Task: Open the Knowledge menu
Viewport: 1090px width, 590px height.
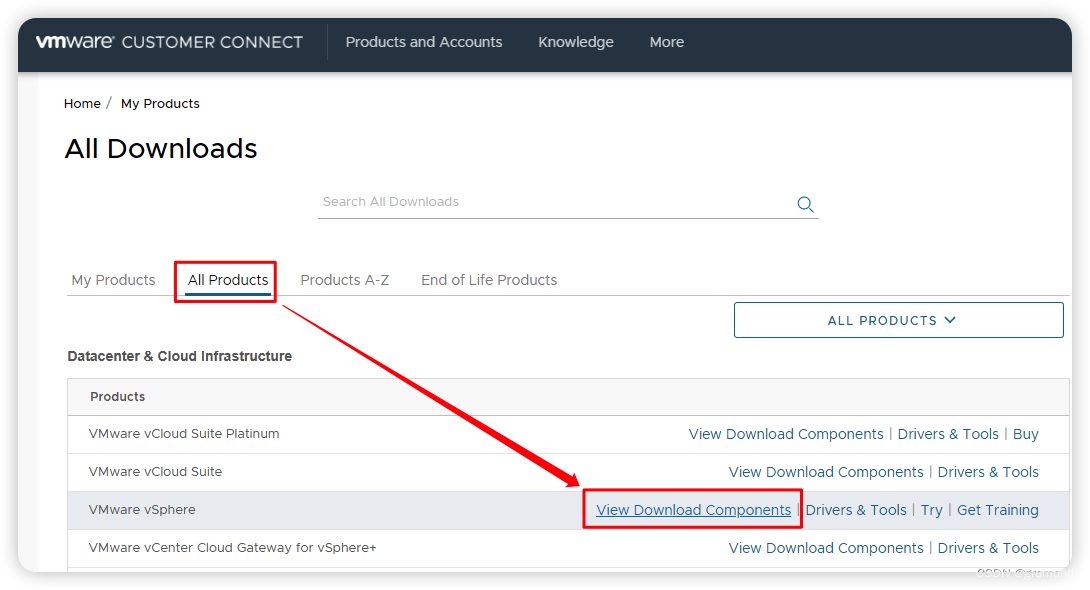Action: pos(576,42)
